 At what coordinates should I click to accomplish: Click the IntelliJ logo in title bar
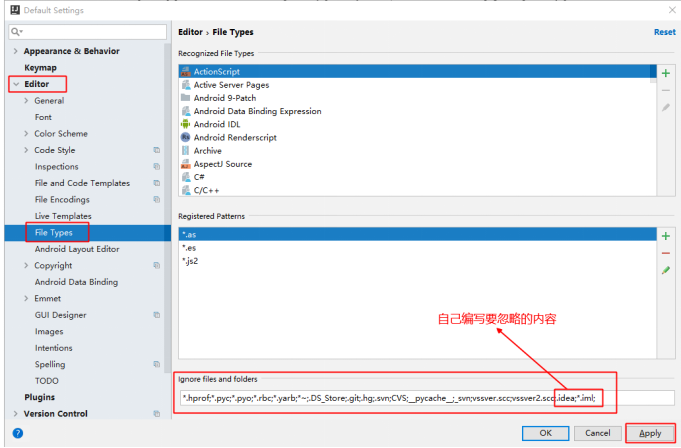coord(15,10)
